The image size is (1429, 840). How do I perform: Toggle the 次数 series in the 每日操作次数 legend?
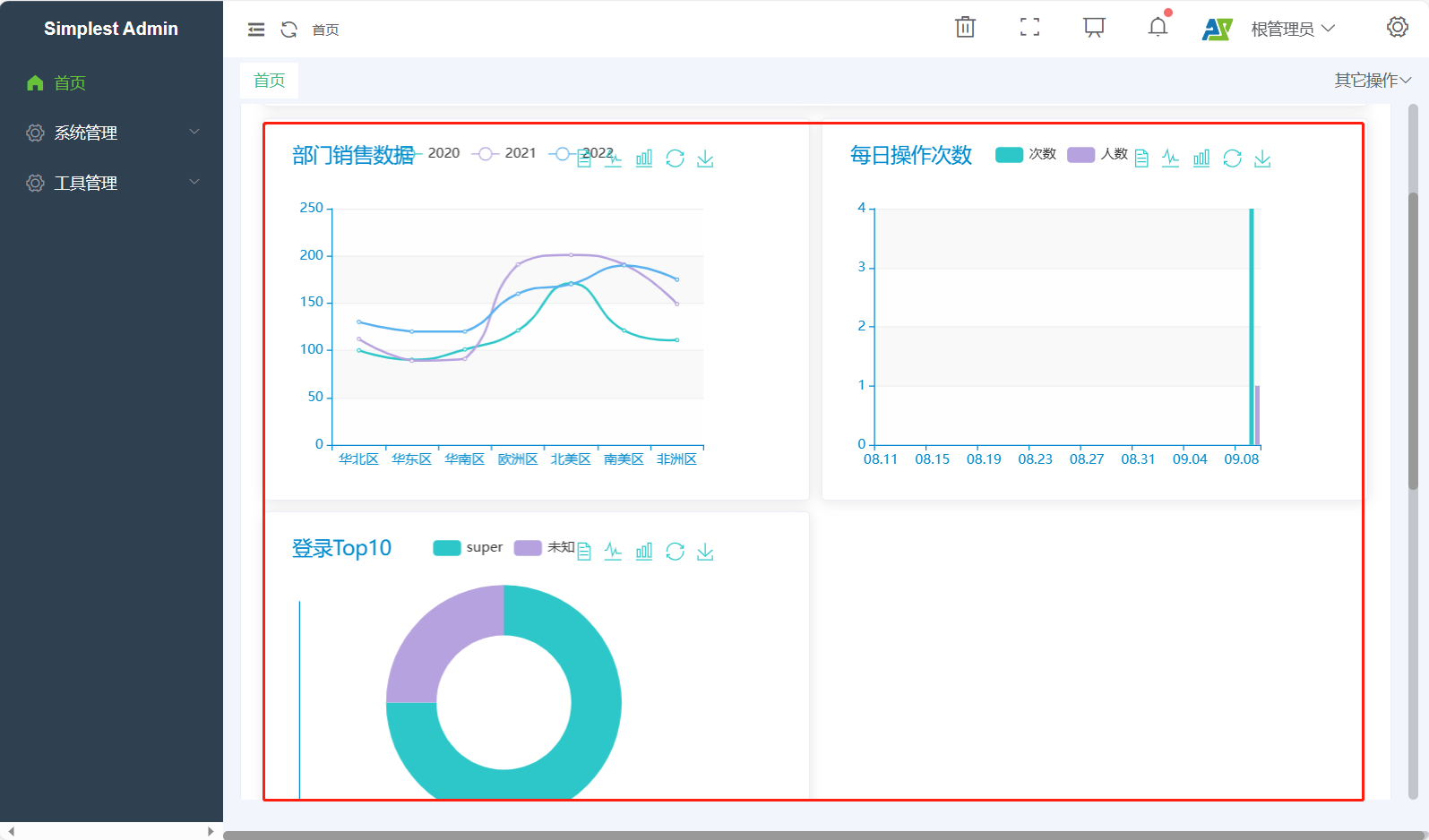click(x=1026, y=154)
